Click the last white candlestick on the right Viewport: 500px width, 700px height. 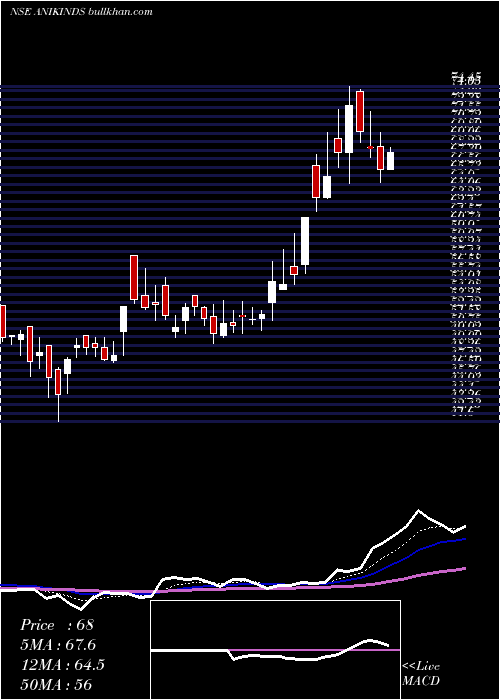tap(391, 161)
